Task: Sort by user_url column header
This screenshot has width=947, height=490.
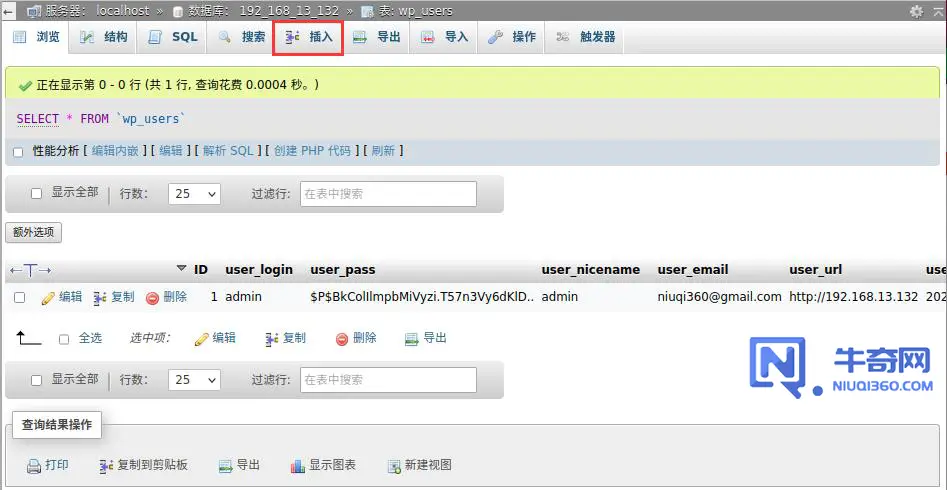Action: 815,269
